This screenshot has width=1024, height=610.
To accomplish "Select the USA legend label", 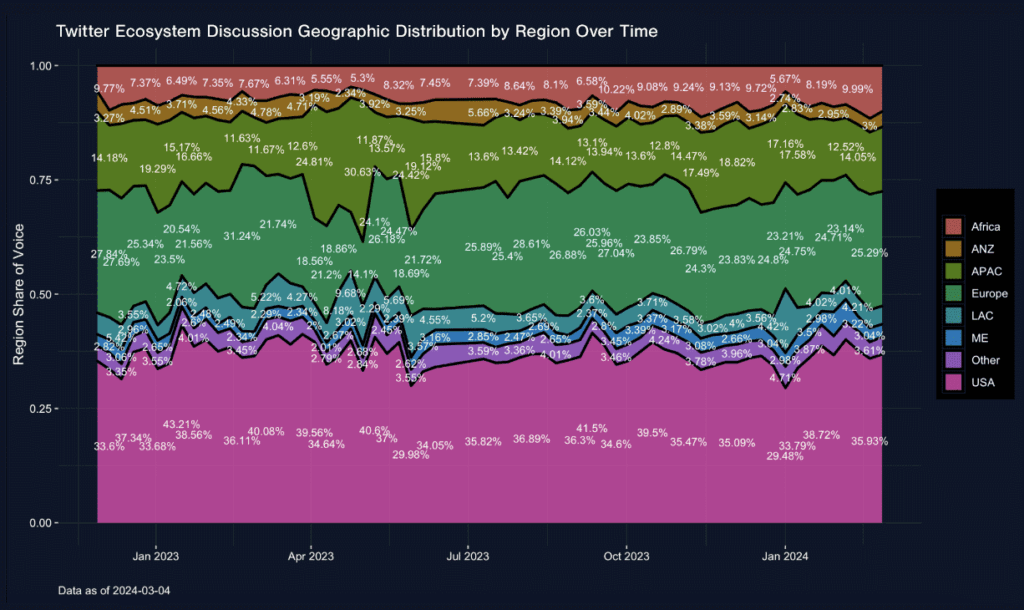I will [x=983, y=383].
